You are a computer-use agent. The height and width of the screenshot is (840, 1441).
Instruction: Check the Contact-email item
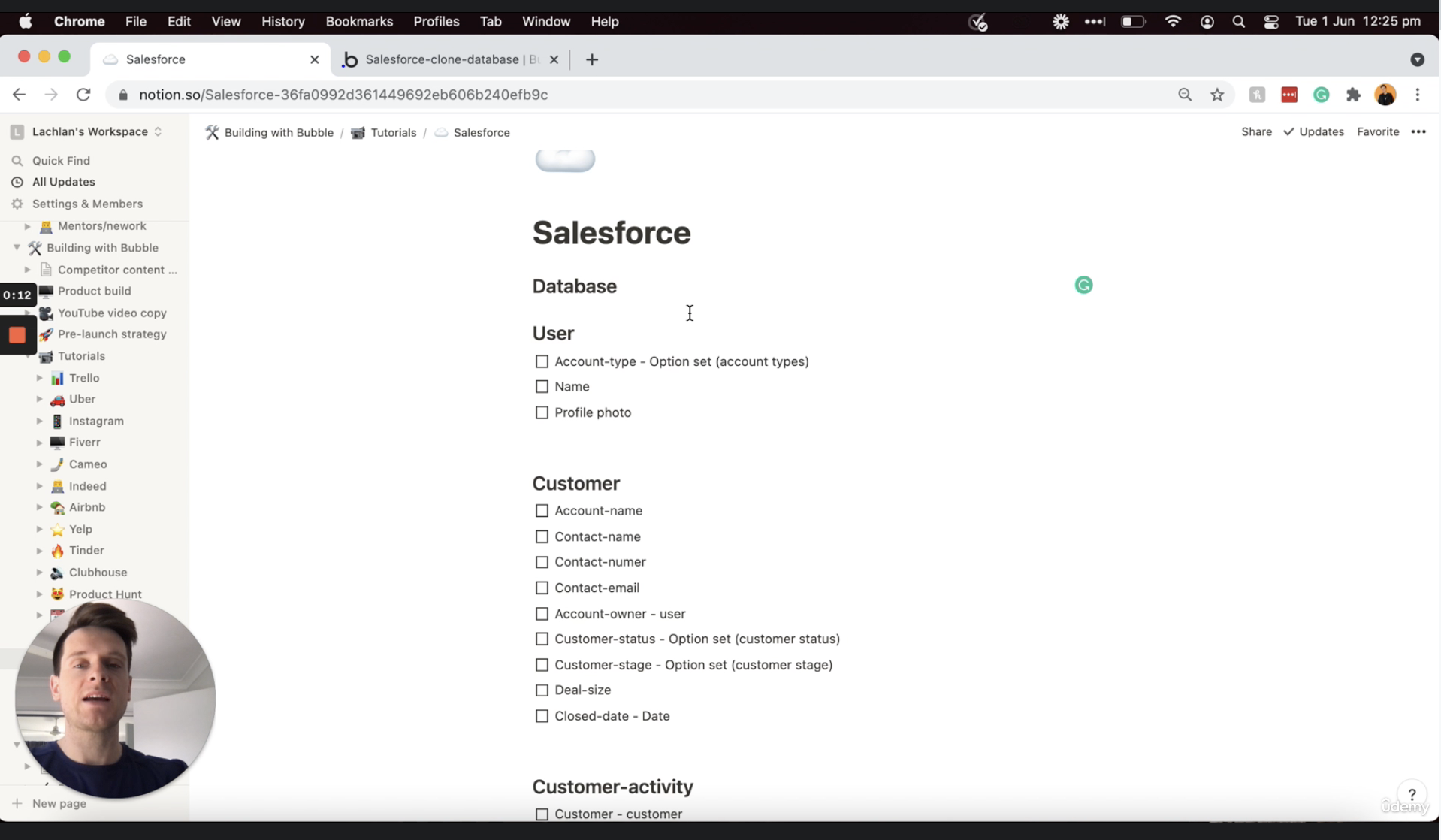(x=542, y=588)
